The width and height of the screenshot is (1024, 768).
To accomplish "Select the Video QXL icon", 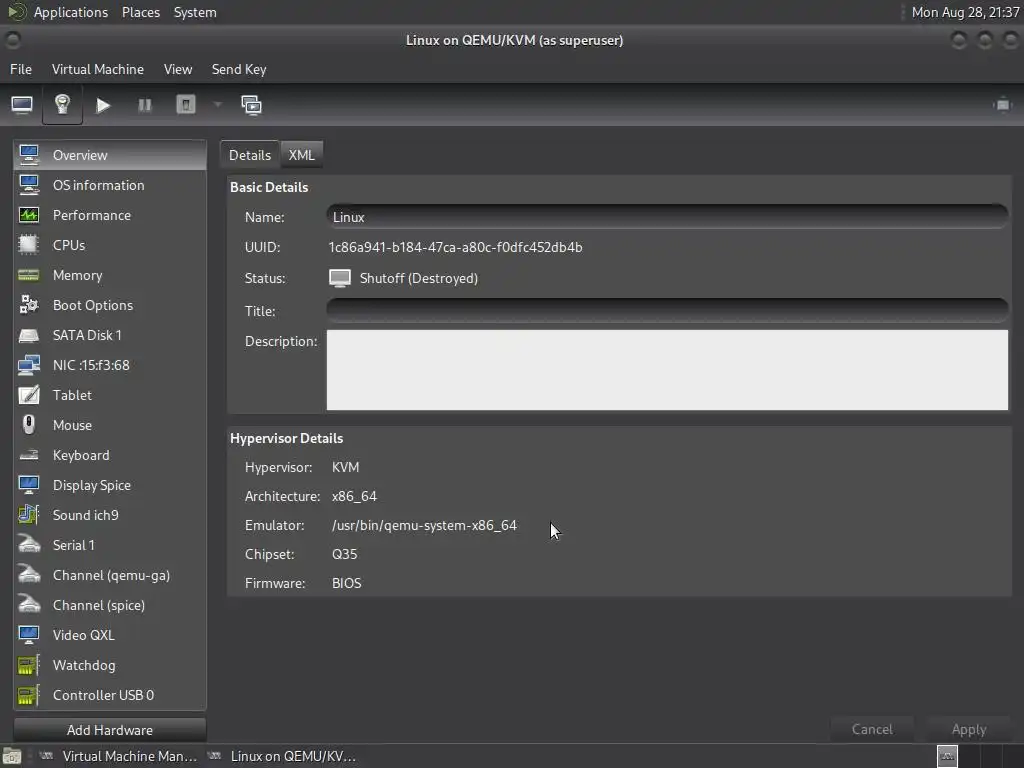I will click(x=29, y=635).
